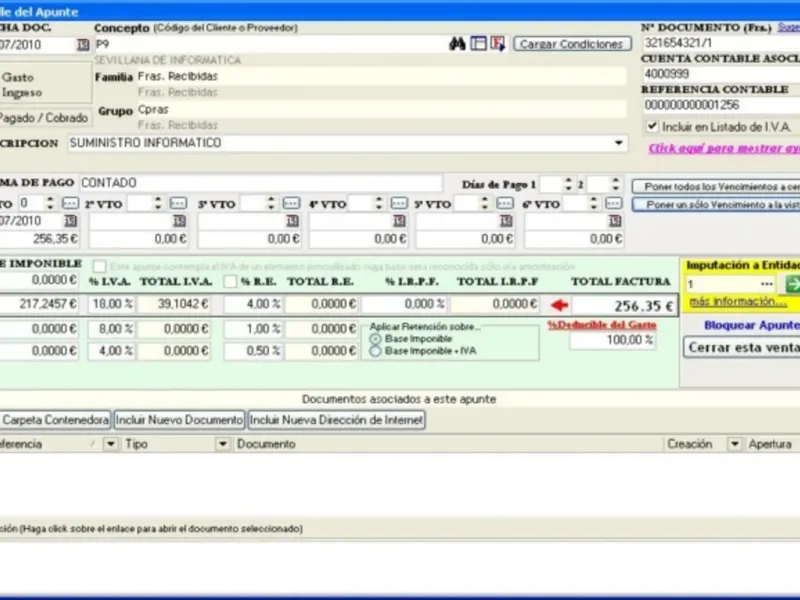Click the red document icon beside Cargar Condiciones
800x600 pixels.
coord(497,44)
